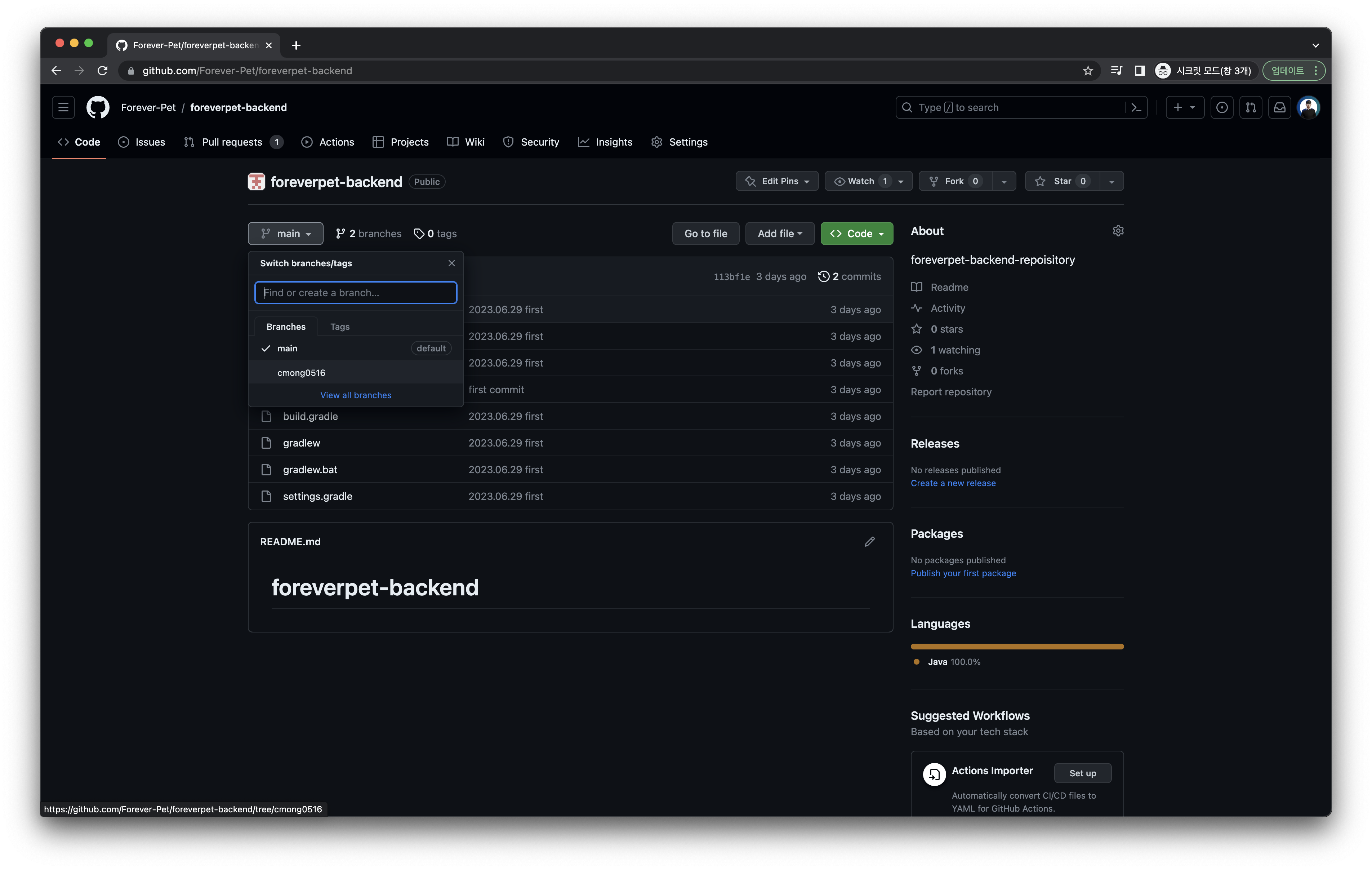The width and height of the screenshot is (1372, 870).
Task: Select the Branches tab in popup
Action: click(286, 327)
